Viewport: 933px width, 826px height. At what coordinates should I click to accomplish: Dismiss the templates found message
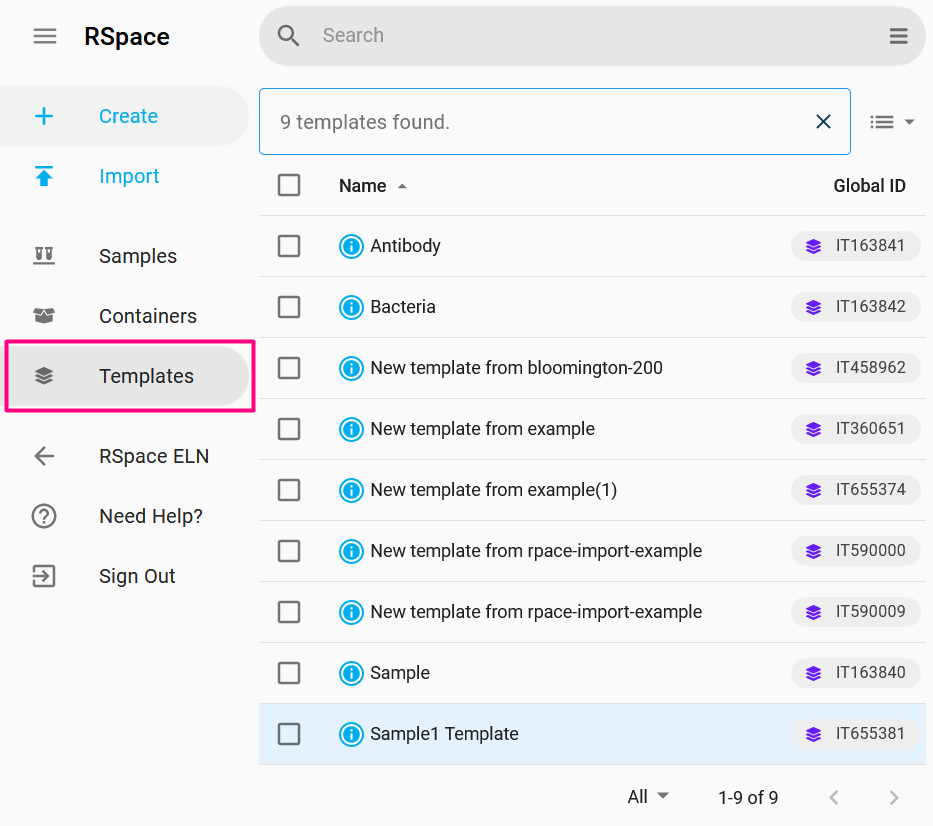pos(823,121)
